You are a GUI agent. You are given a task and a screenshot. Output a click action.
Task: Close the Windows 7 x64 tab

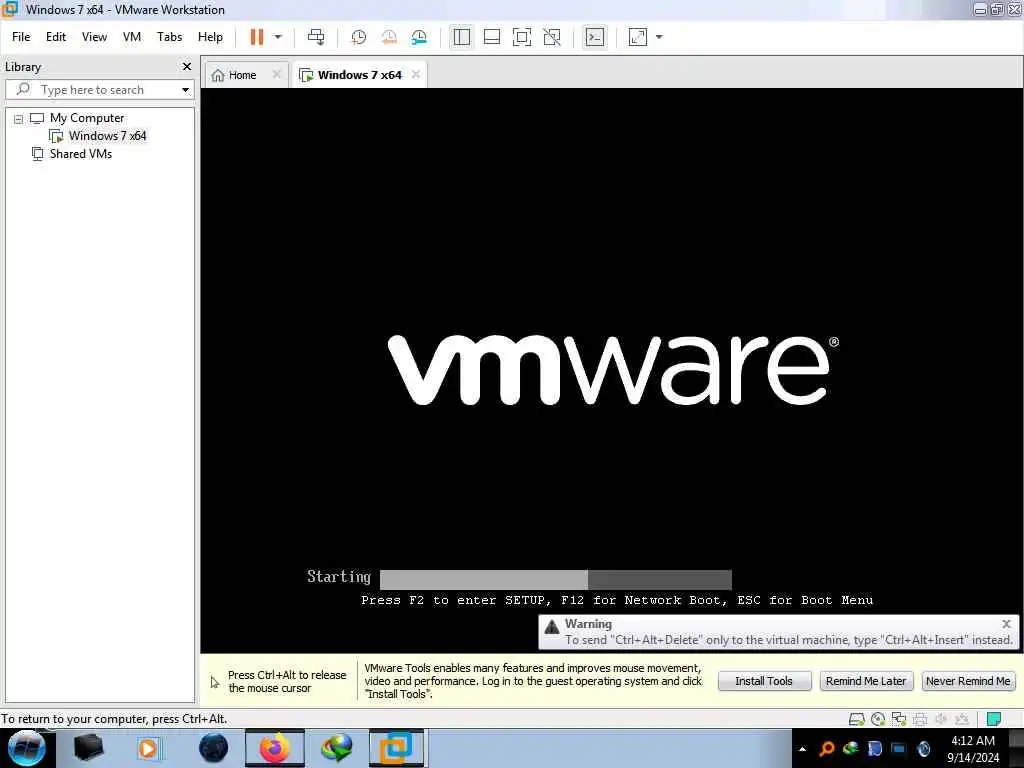[416, 74]
